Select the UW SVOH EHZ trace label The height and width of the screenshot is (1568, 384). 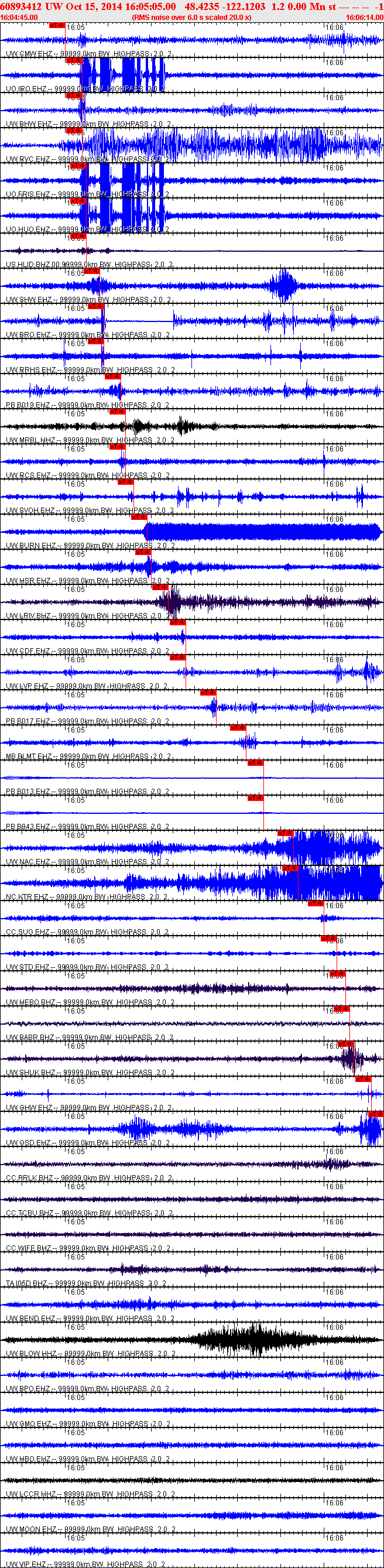[x=90, y=511]
